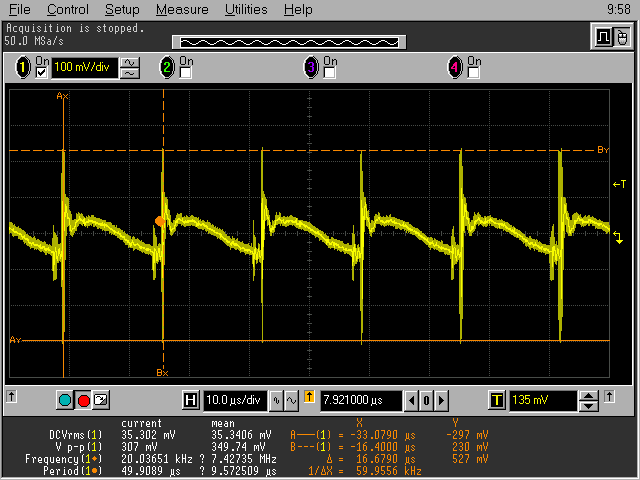
Task: Click the Bx vertical cursor marker label
Action: tap(162, 373)
